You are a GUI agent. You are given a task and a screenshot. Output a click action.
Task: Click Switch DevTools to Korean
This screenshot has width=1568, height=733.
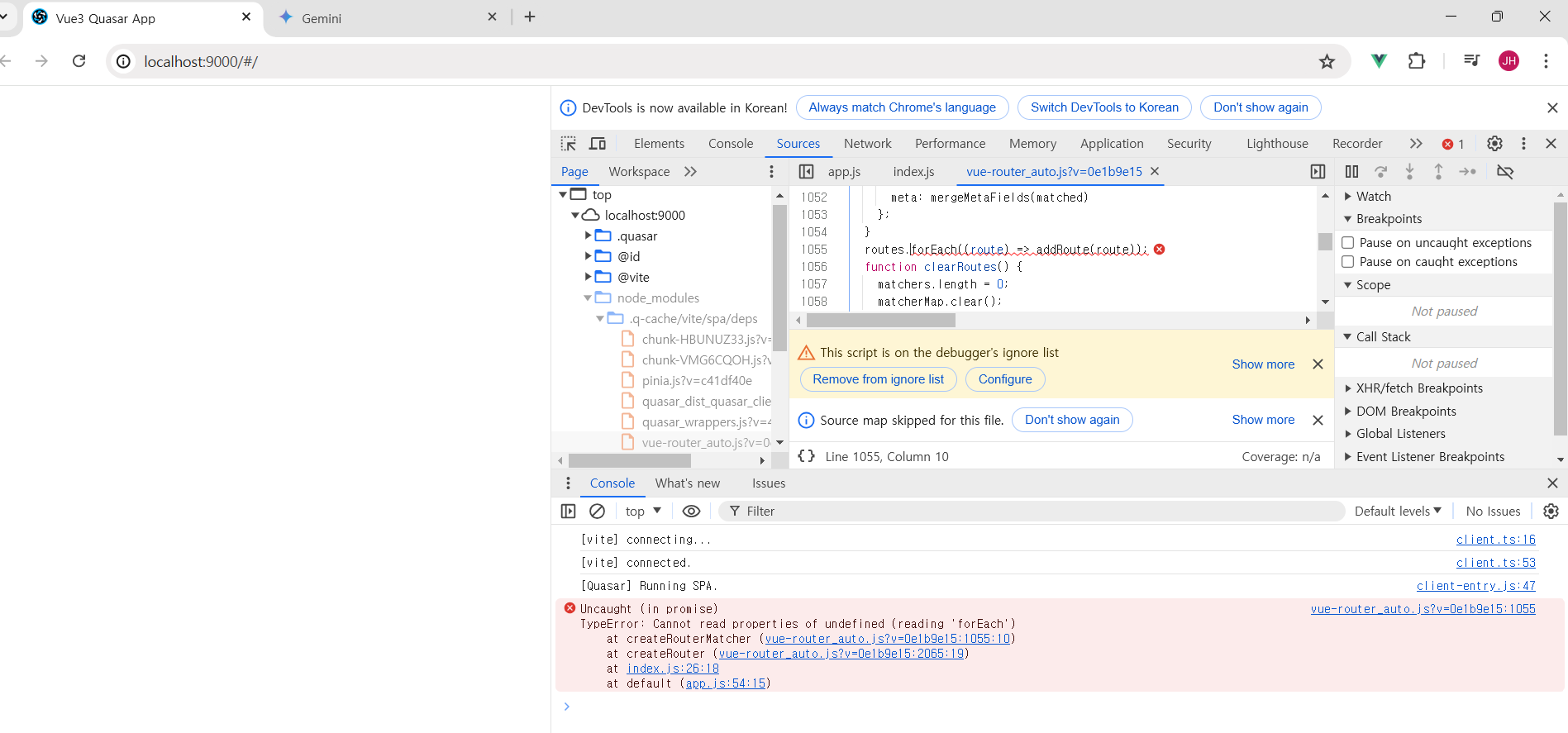pos(1104,107)
